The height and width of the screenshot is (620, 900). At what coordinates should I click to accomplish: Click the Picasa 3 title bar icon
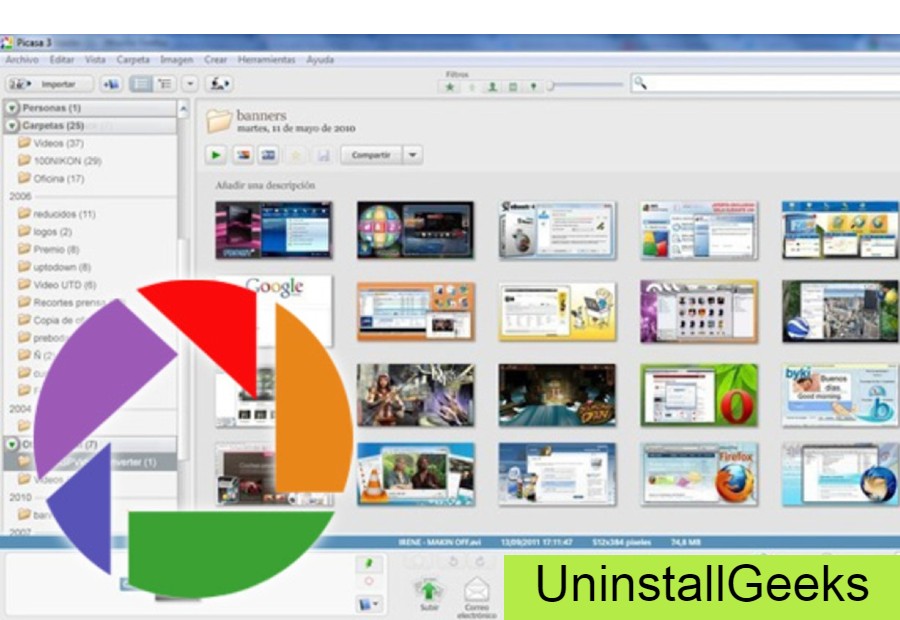tap(7, 43)
